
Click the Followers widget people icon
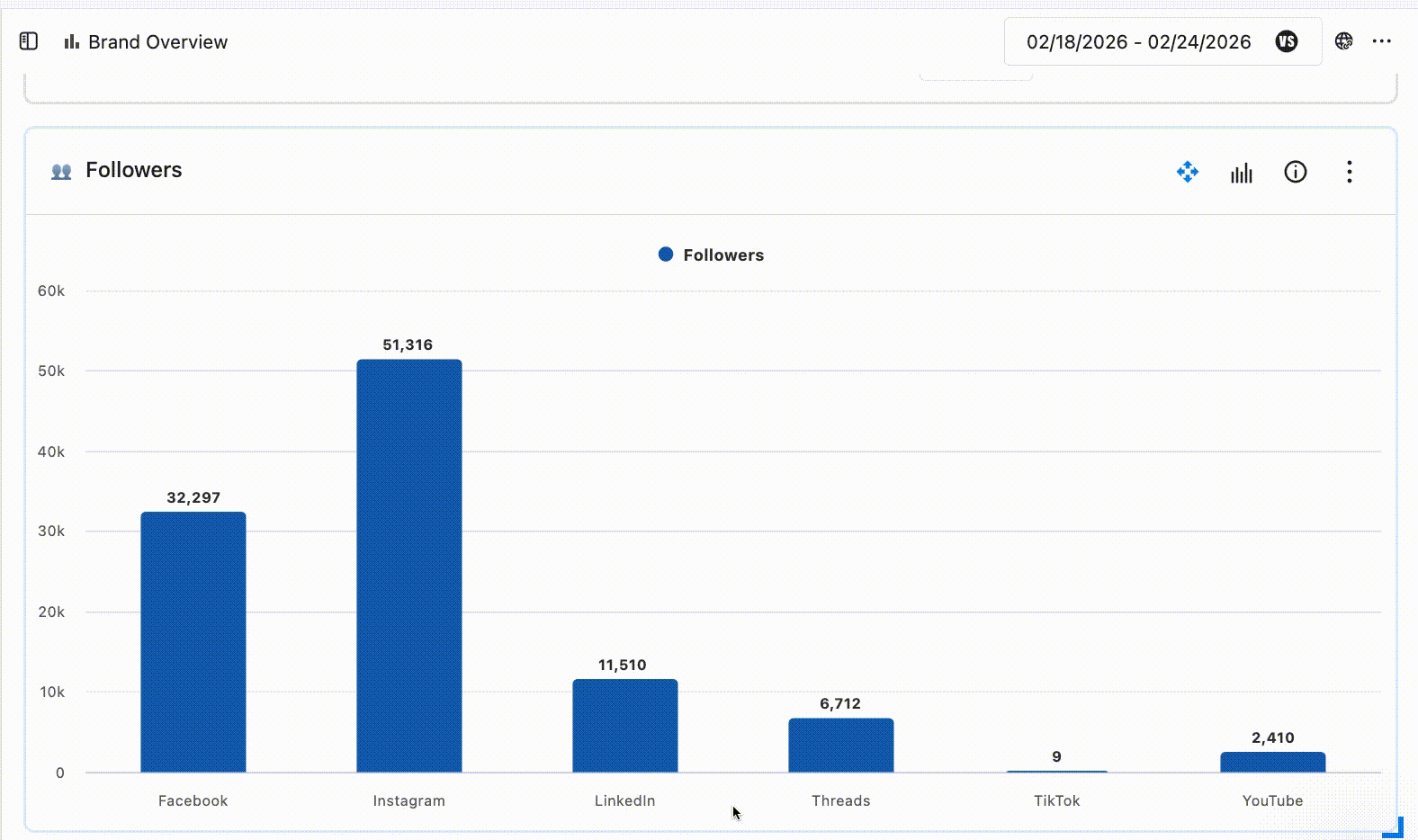(x=61, y=171)
